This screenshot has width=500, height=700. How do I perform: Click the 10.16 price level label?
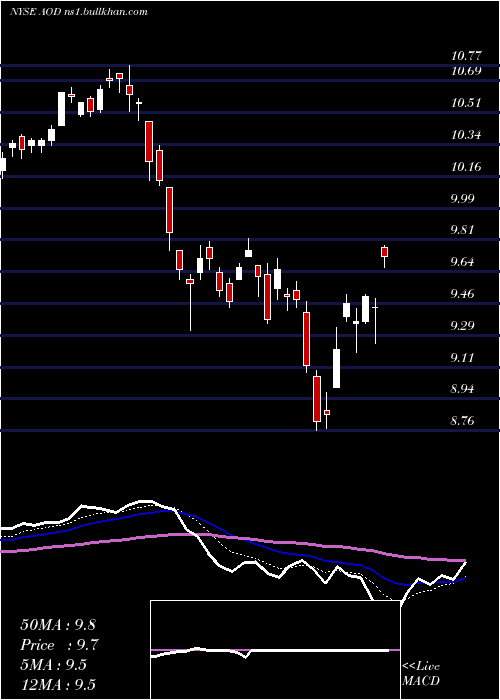tap(466, 167)
